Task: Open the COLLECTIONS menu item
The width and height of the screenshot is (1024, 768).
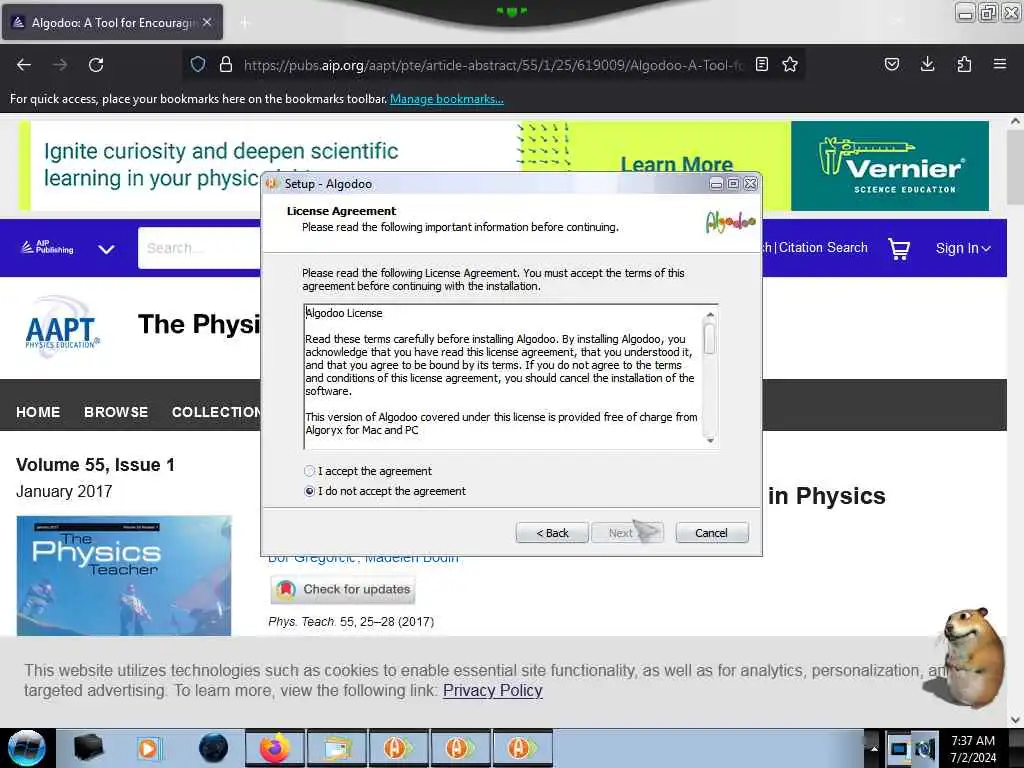Action: [216, 412]
